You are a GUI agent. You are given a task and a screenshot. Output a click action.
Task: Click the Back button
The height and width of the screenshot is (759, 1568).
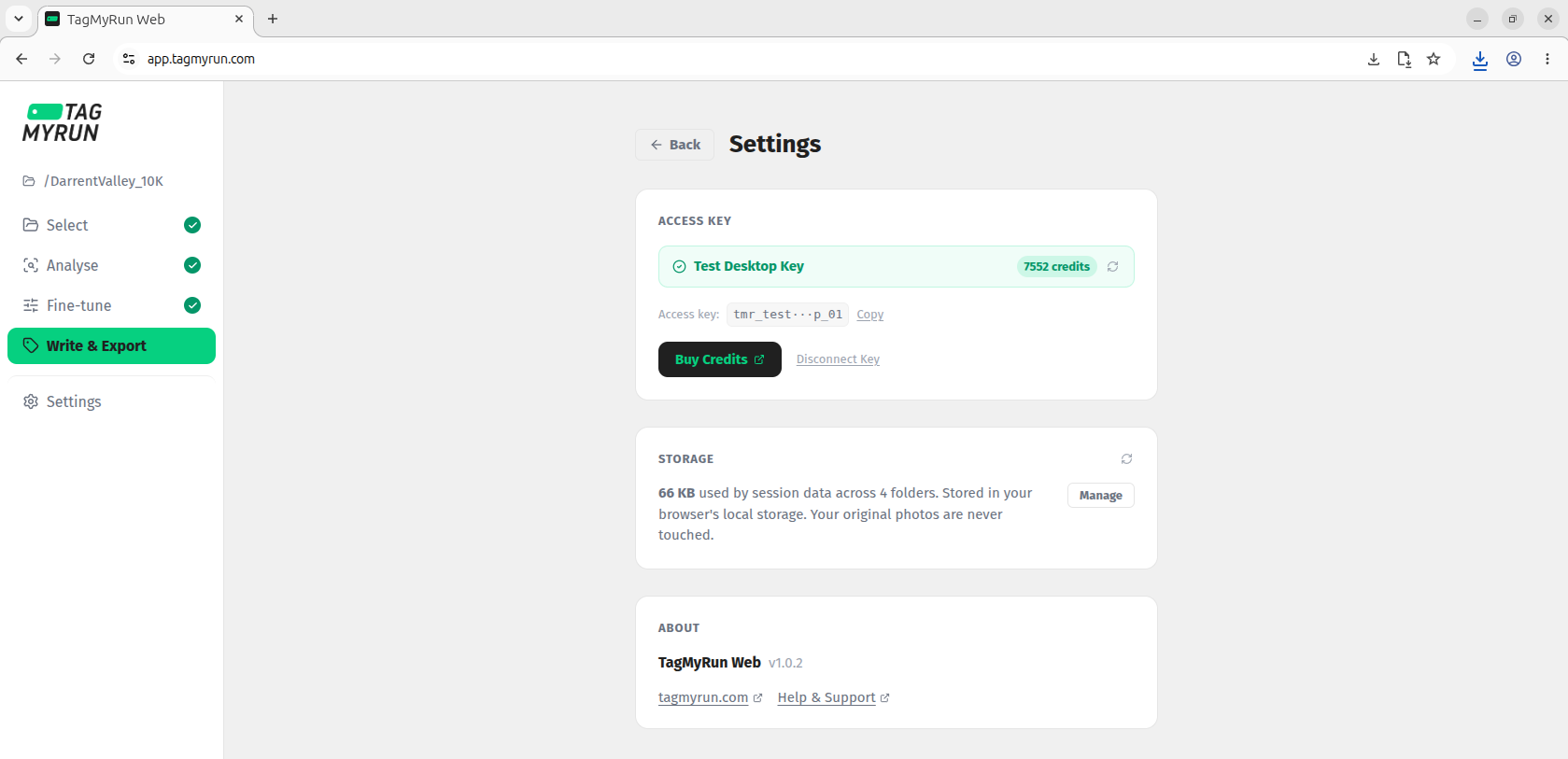[675, 145]
